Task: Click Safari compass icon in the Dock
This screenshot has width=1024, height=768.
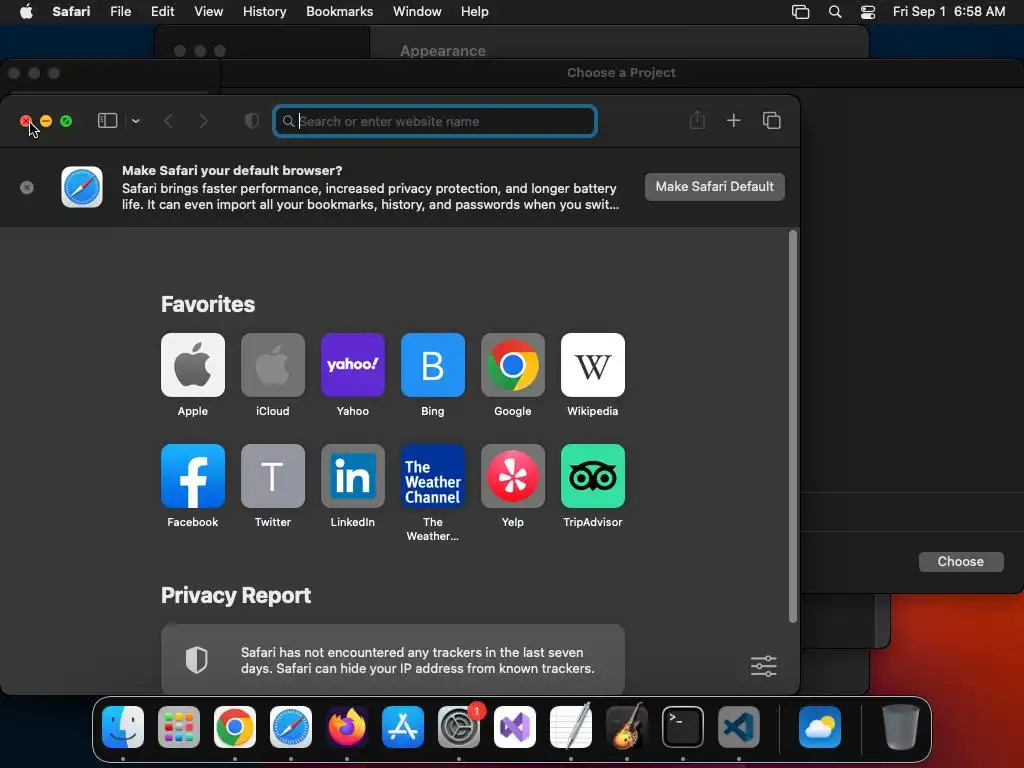Action: (291, 727)
